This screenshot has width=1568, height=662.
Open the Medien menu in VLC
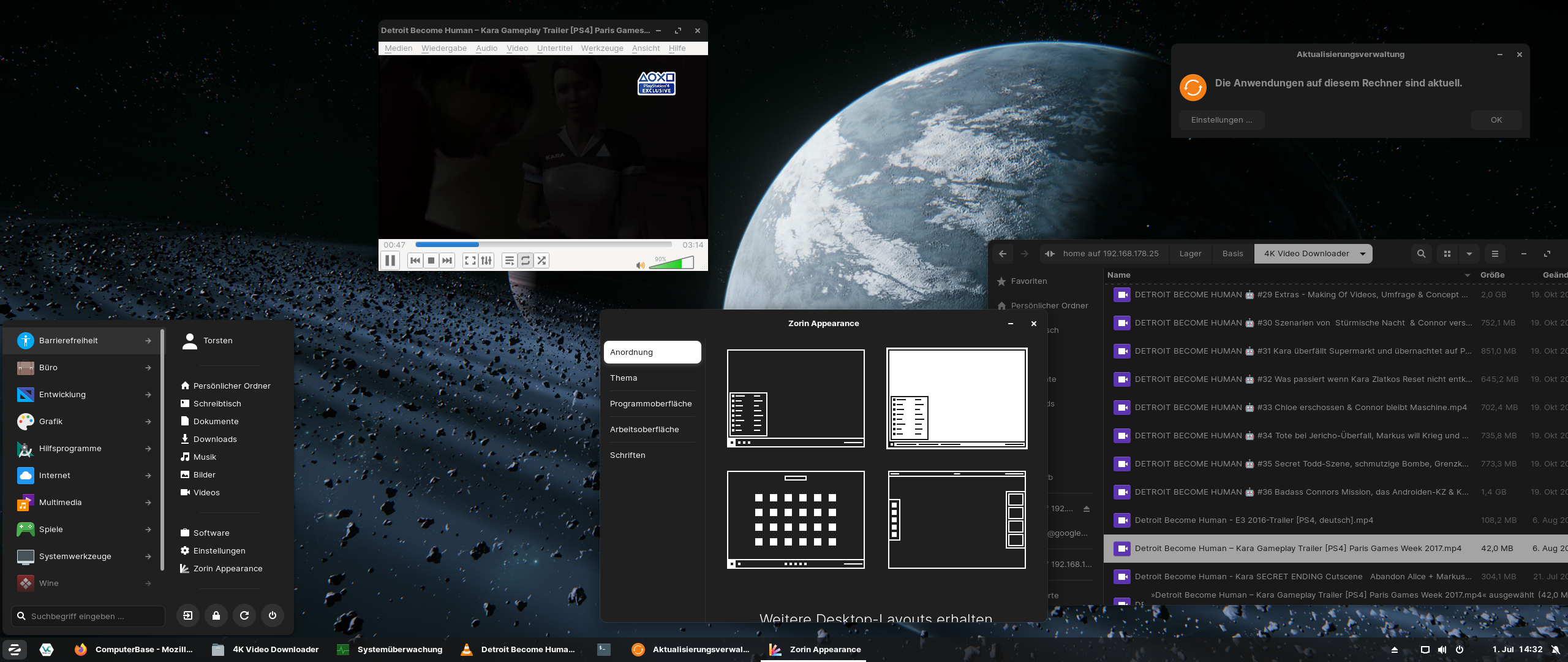(x=398, y=48)
